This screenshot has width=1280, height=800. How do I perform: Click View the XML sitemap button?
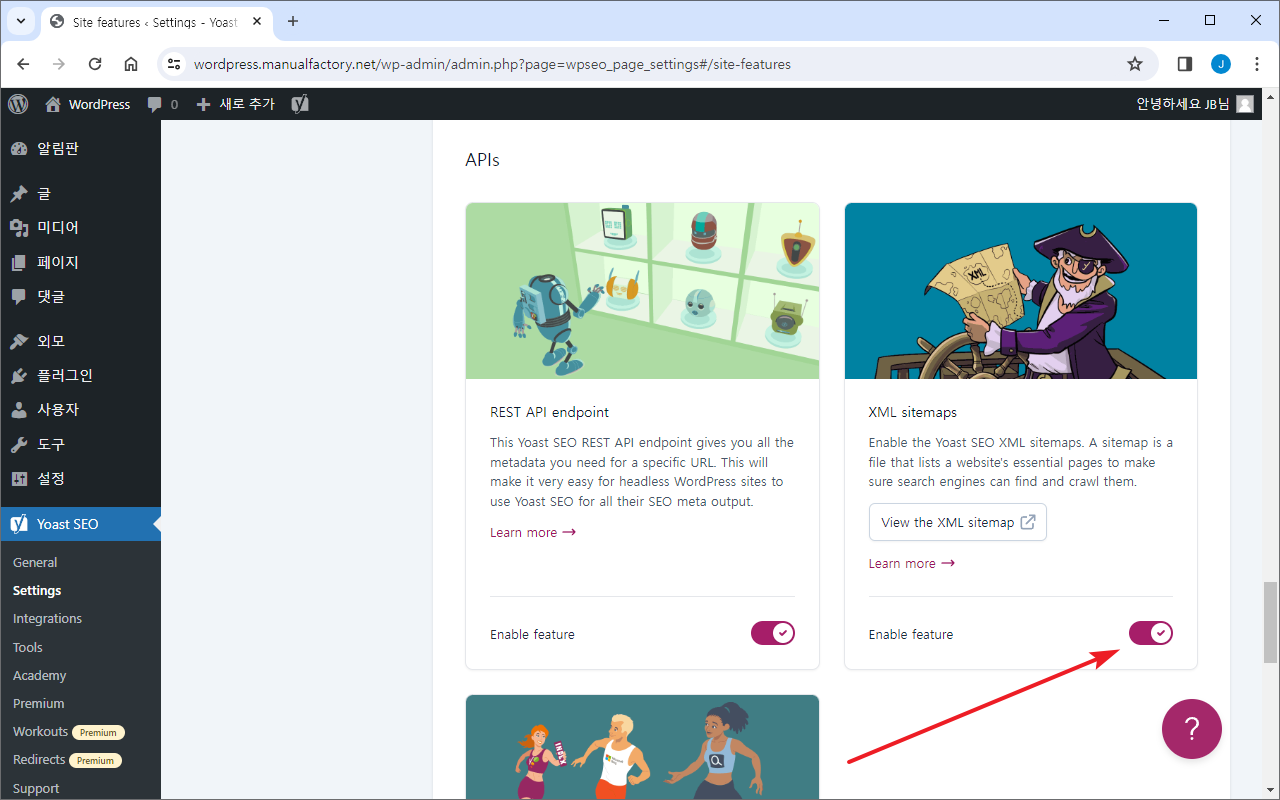(957, 522)
